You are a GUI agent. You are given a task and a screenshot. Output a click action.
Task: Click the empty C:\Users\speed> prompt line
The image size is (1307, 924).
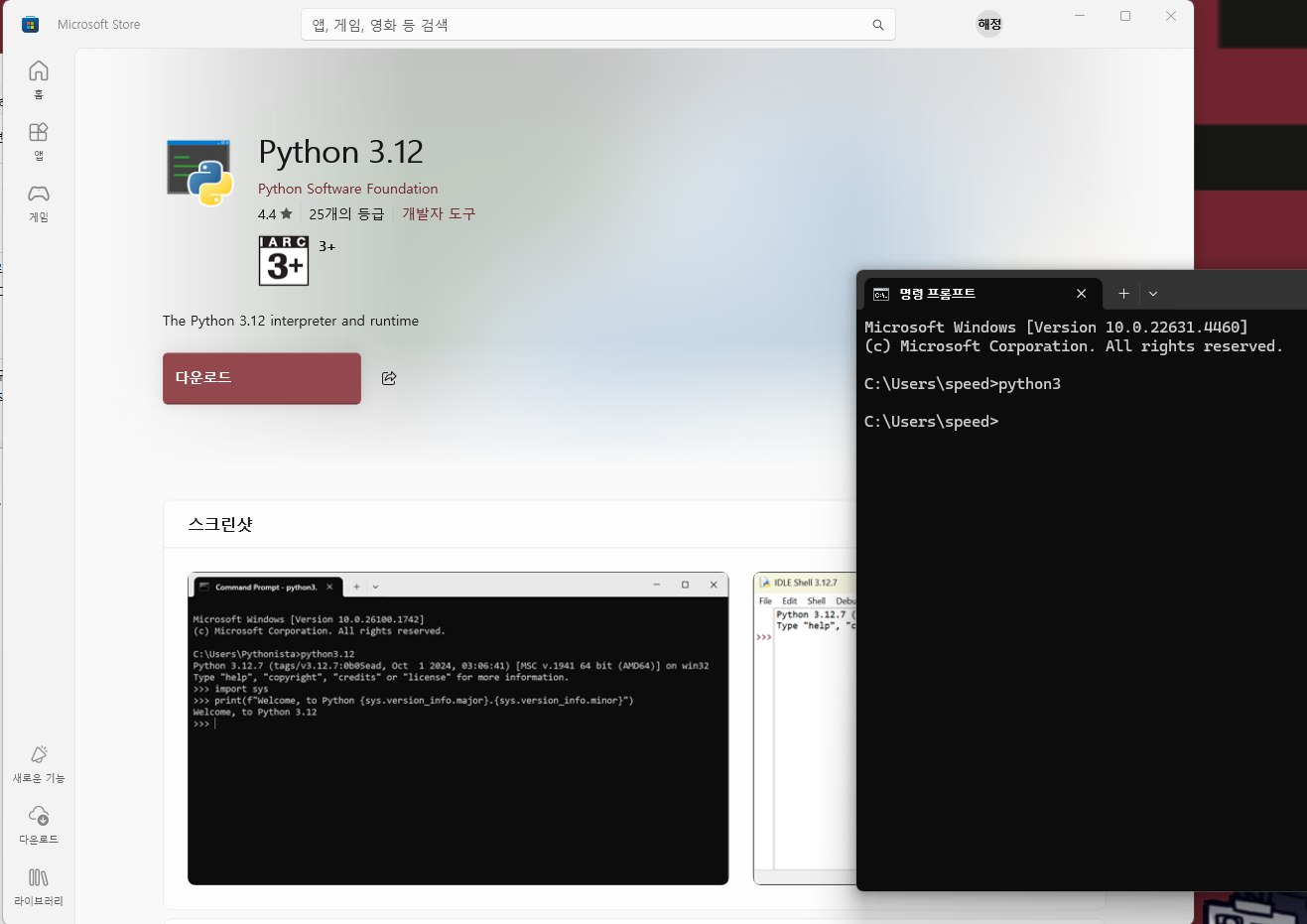pos(931,422)
